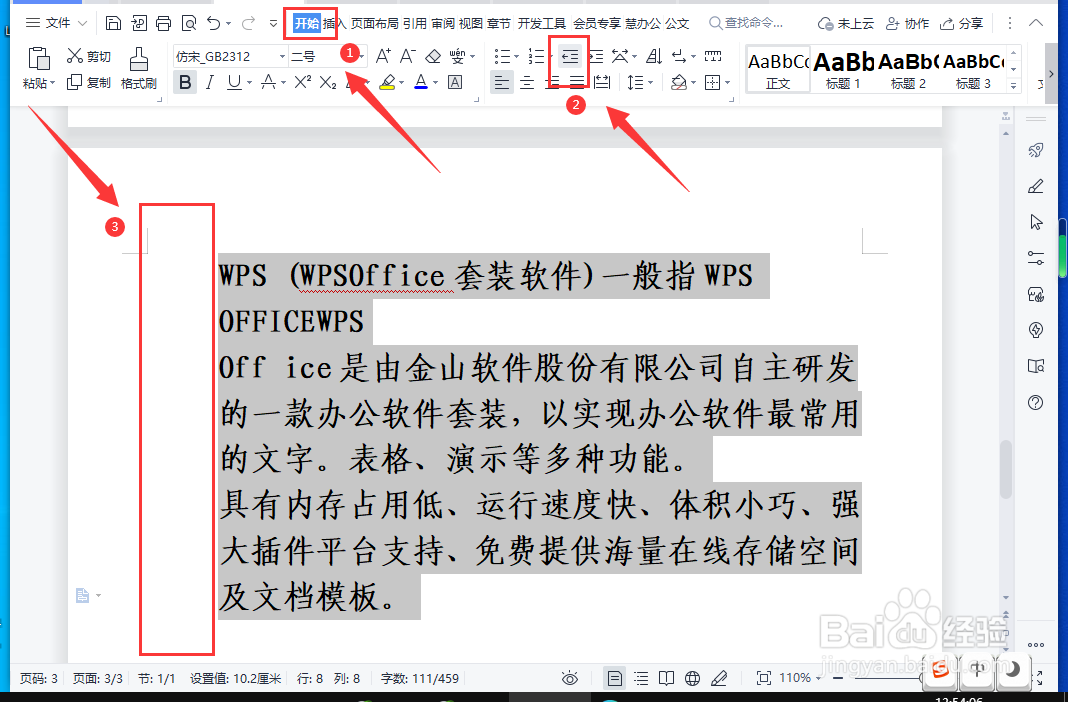Apply Subscript X₂ formatting
Screen dimensions: 1068x702
(x=328, y=82)
